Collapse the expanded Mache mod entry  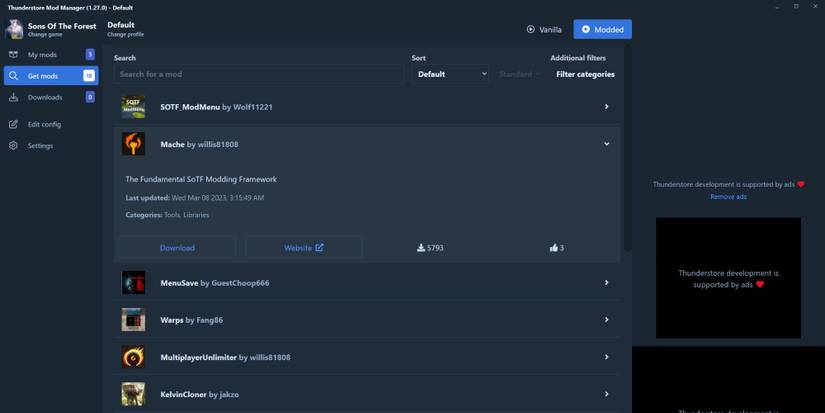(606, 144)
